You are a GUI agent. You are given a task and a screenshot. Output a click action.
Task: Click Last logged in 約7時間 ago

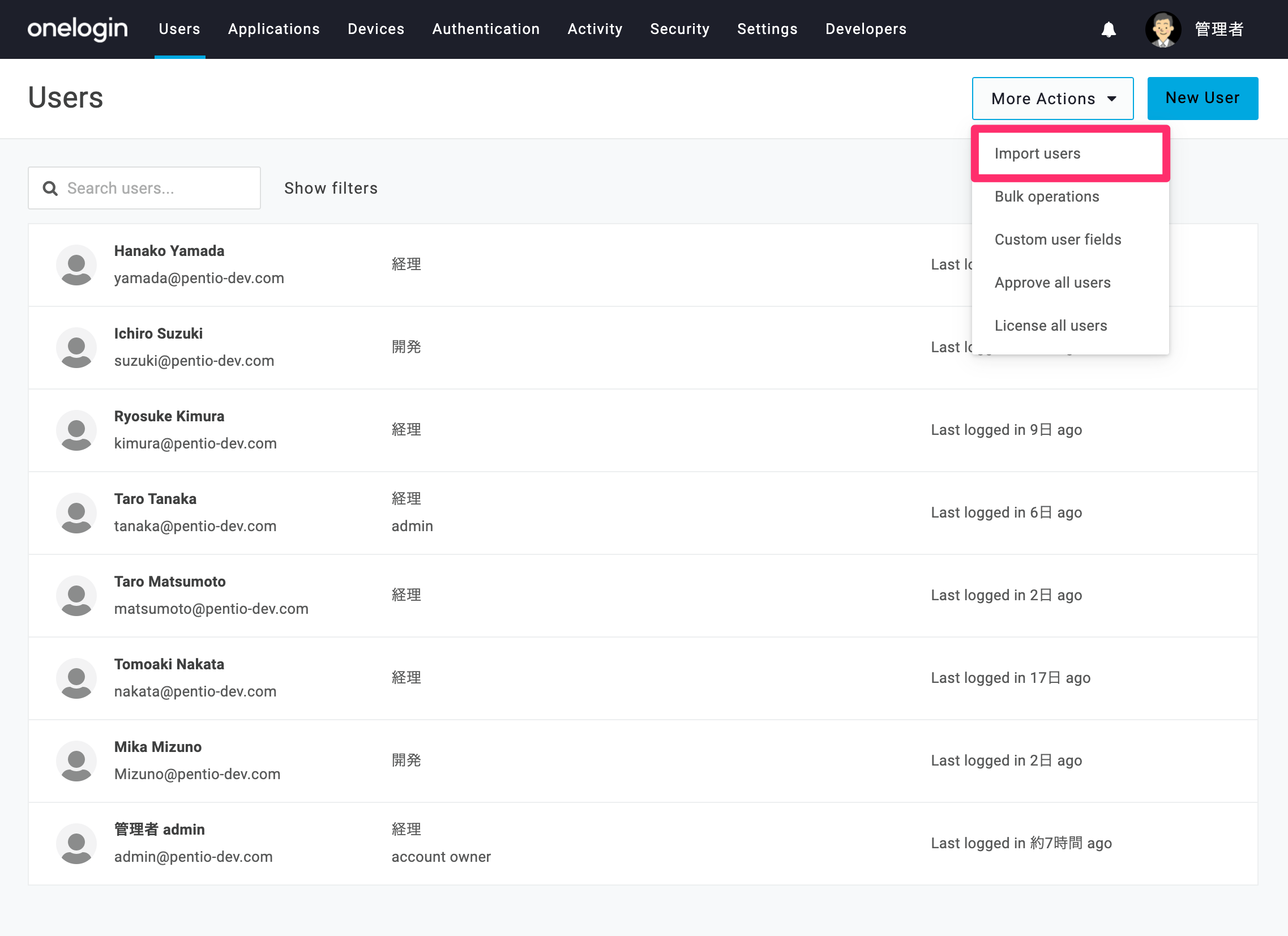coord(1021,843)
